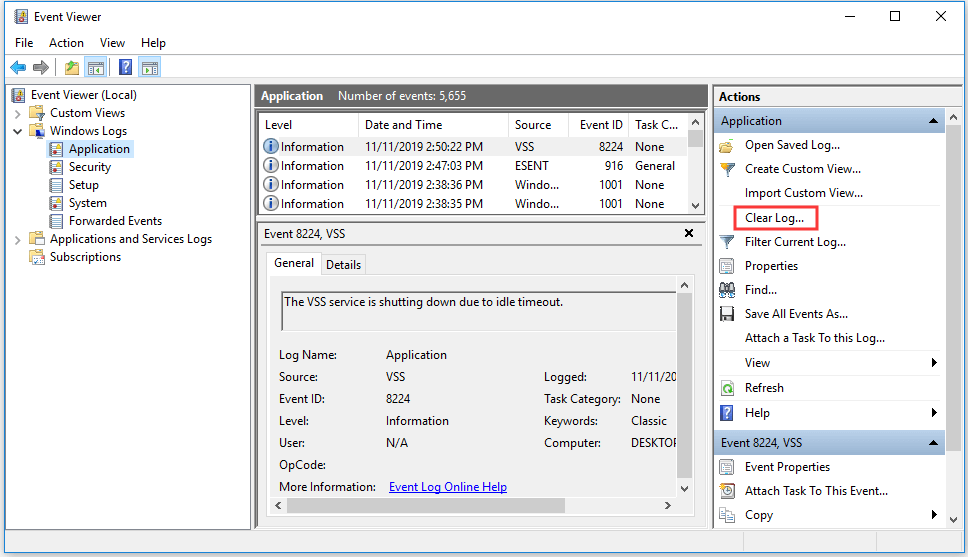Screen dimensions: 968x557
Task: Click the Find binoculars icon
Action: (x=727, y=290)
